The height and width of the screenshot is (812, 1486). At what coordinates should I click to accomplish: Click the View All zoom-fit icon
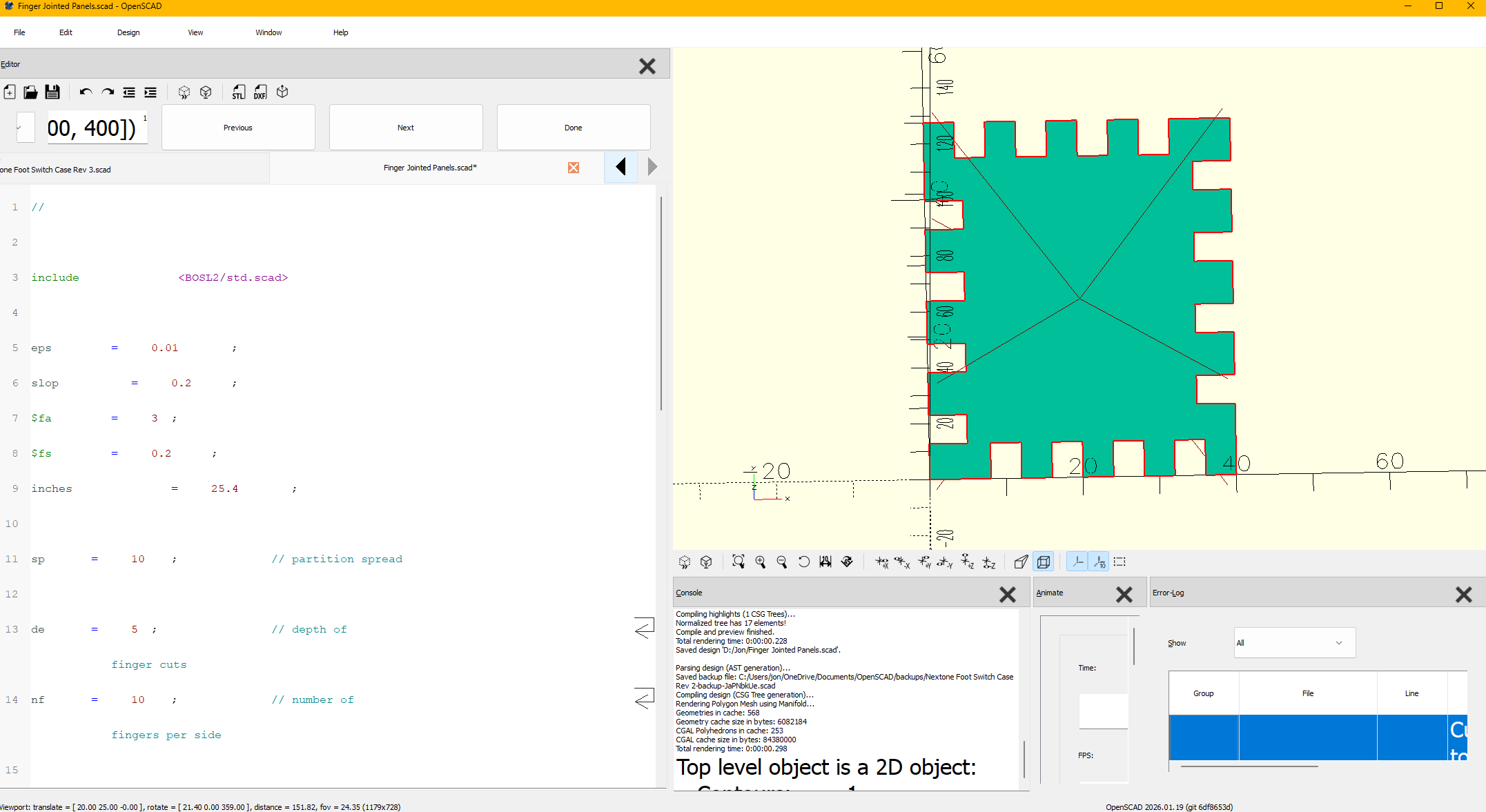[739, 562]
